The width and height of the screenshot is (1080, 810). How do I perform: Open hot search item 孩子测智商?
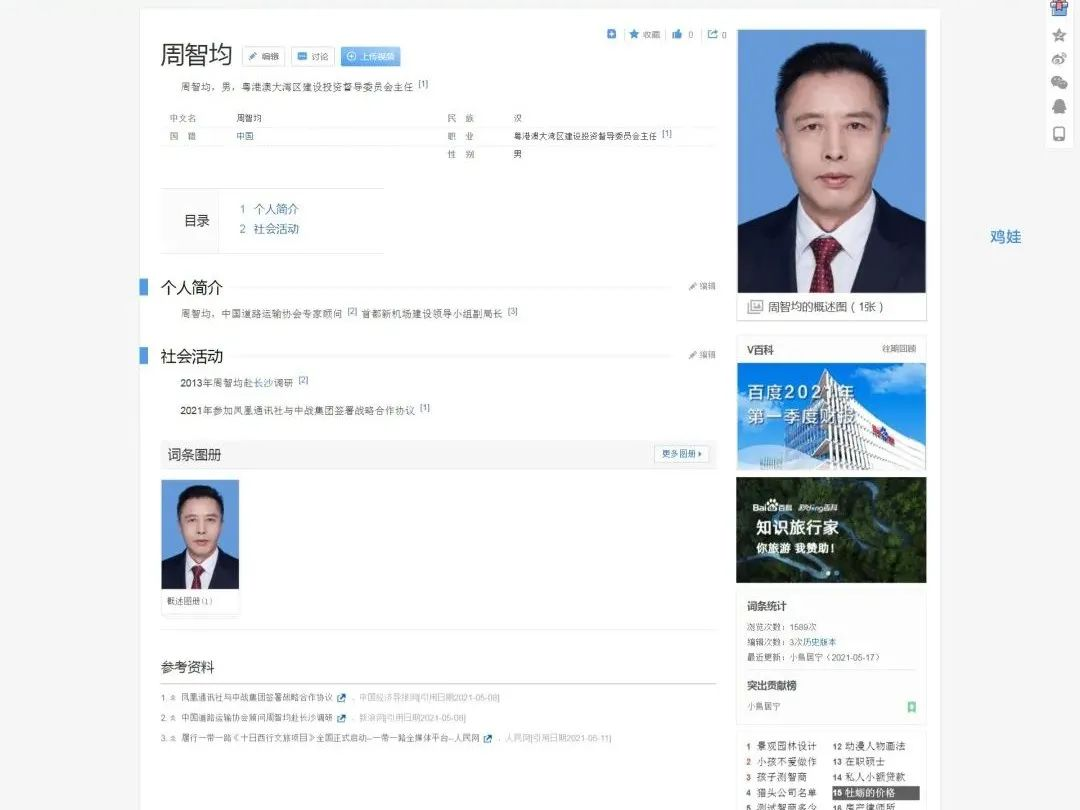point(782,777)
